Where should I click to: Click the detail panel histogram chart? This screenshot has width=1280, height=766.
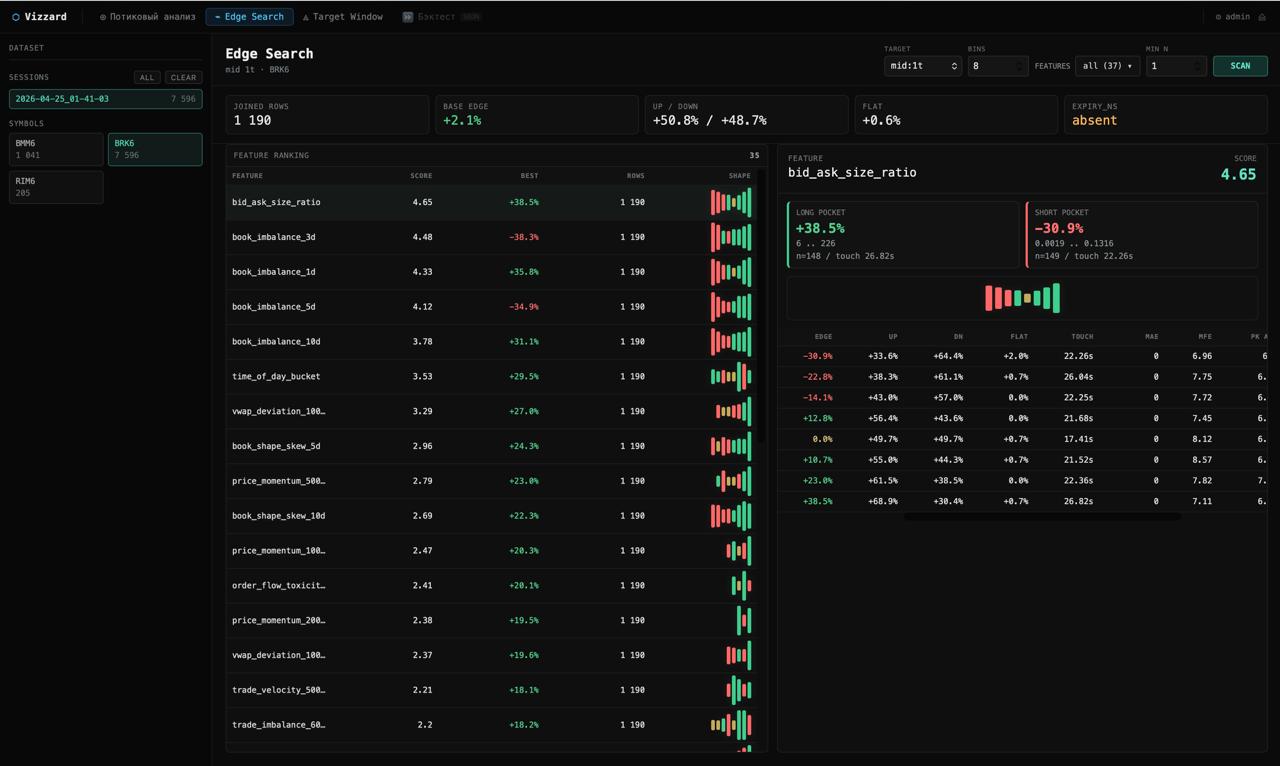[1022, 298]
